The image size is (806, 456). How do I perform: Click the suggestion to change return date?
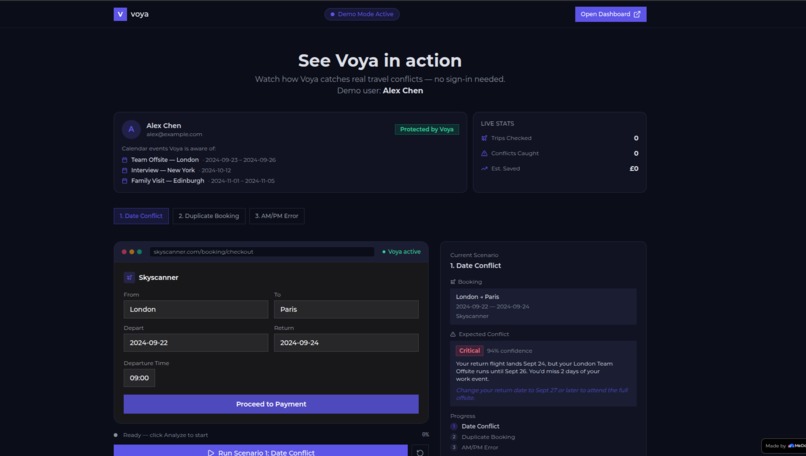click(x=542, y=394)
